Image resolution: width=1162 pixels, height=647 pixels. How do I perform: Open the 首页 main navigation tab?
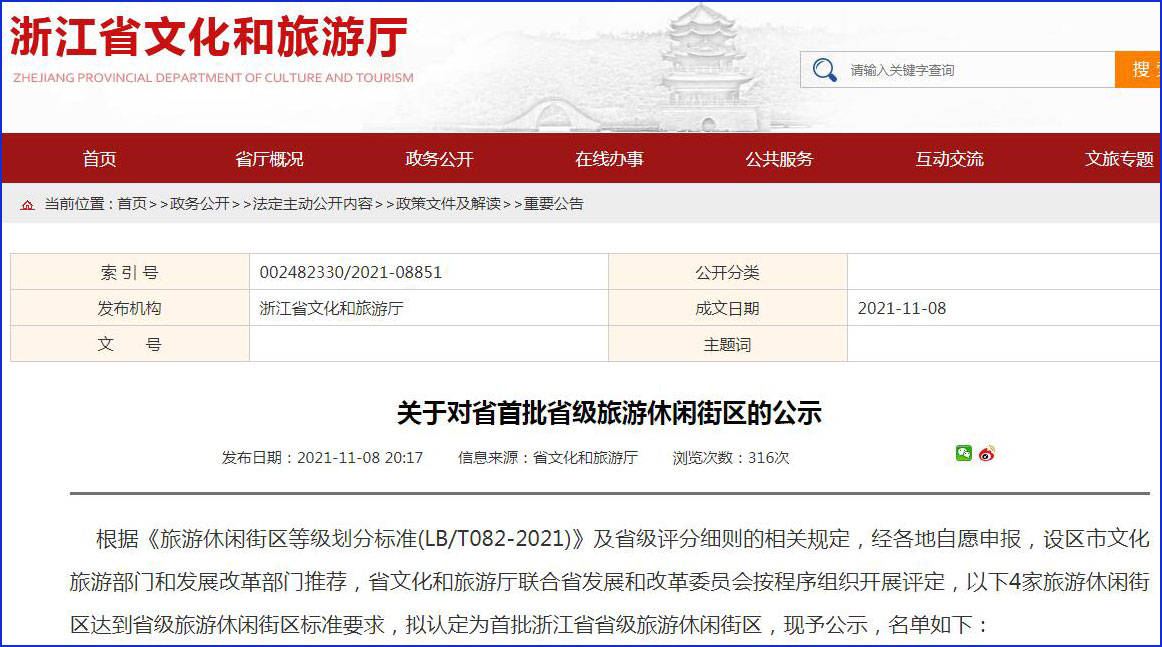100,159
